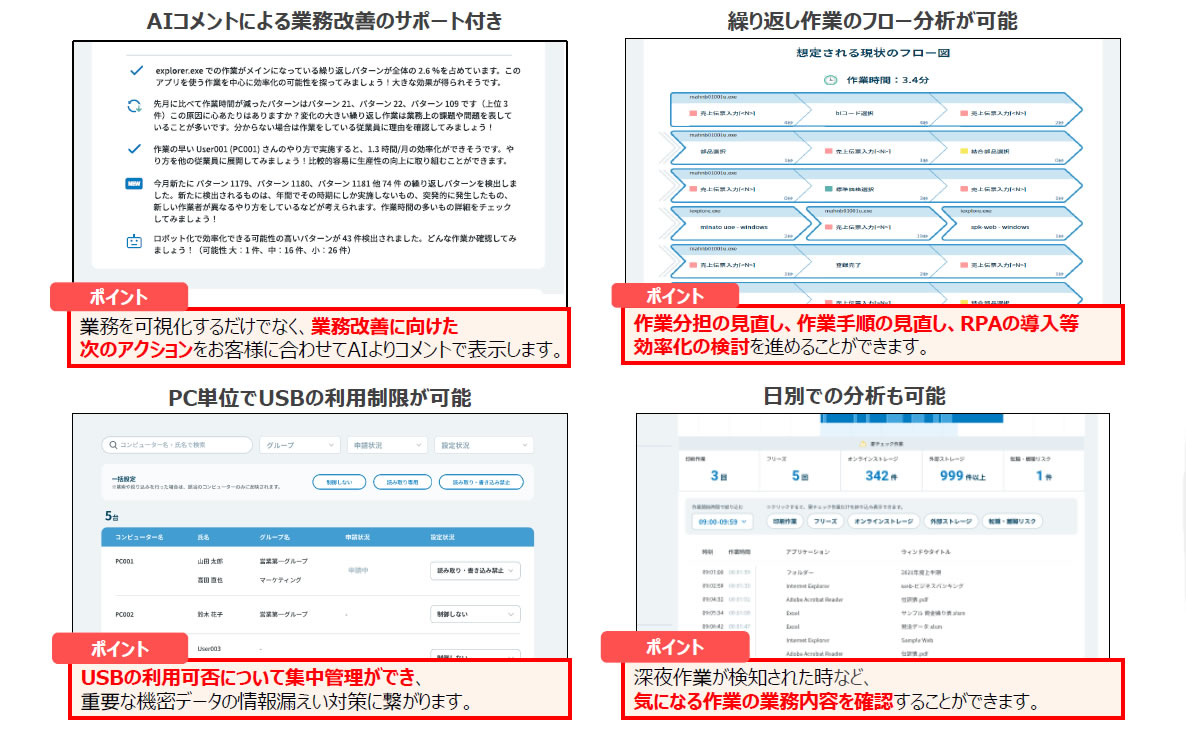1186x744 pixels.
Task: Click the 氏名 column header
Action: [x=203, y=538]
